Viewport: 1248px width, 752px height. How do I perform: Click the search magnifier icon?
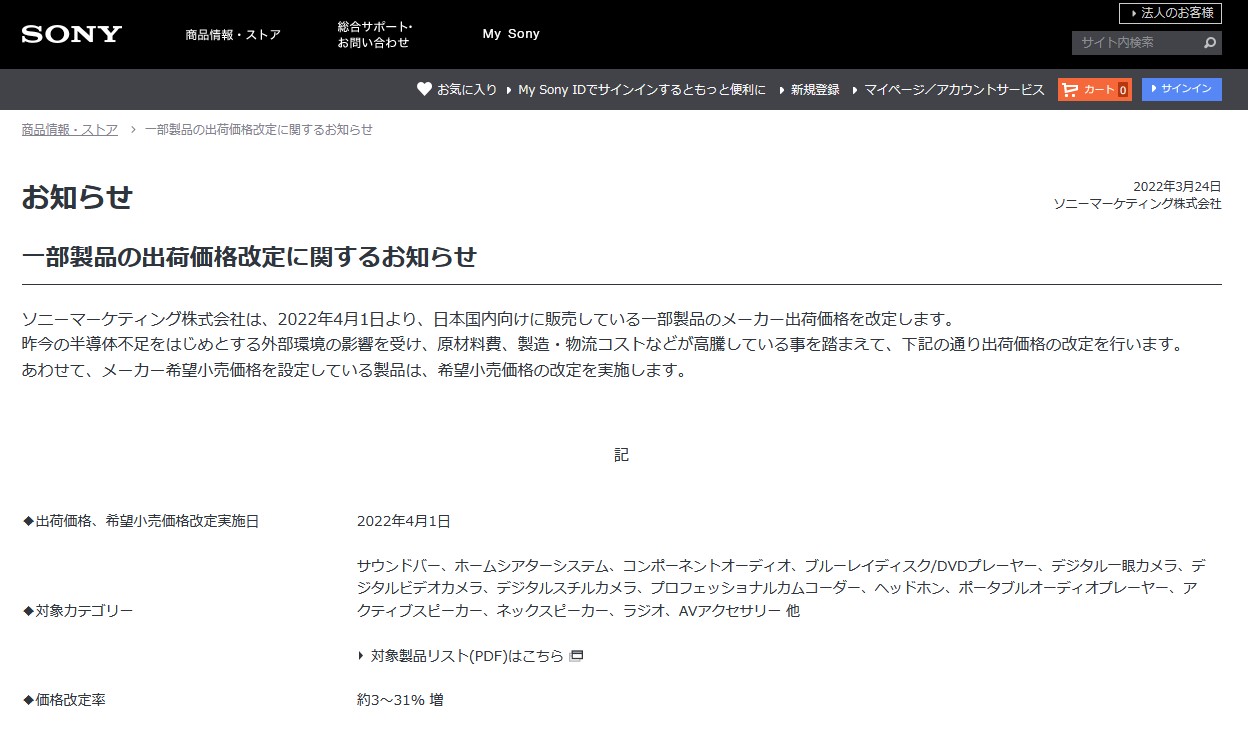tap(1210, 43)
